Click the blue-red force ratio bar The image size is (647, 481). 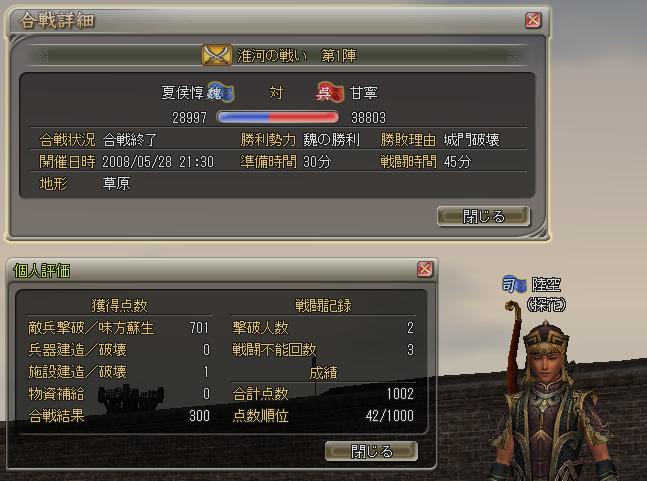[x=277, y=118]
